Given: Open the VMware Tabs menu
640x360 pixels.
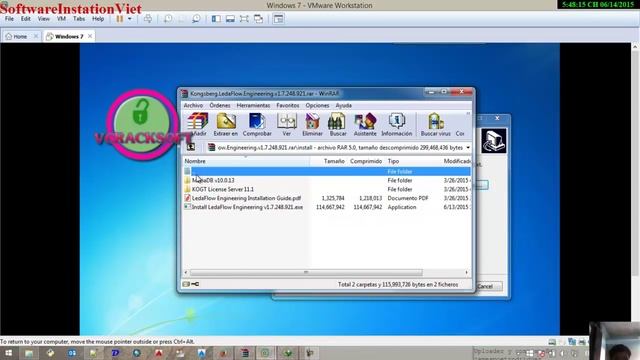Looking at the screenshot, I should point(79,19).
